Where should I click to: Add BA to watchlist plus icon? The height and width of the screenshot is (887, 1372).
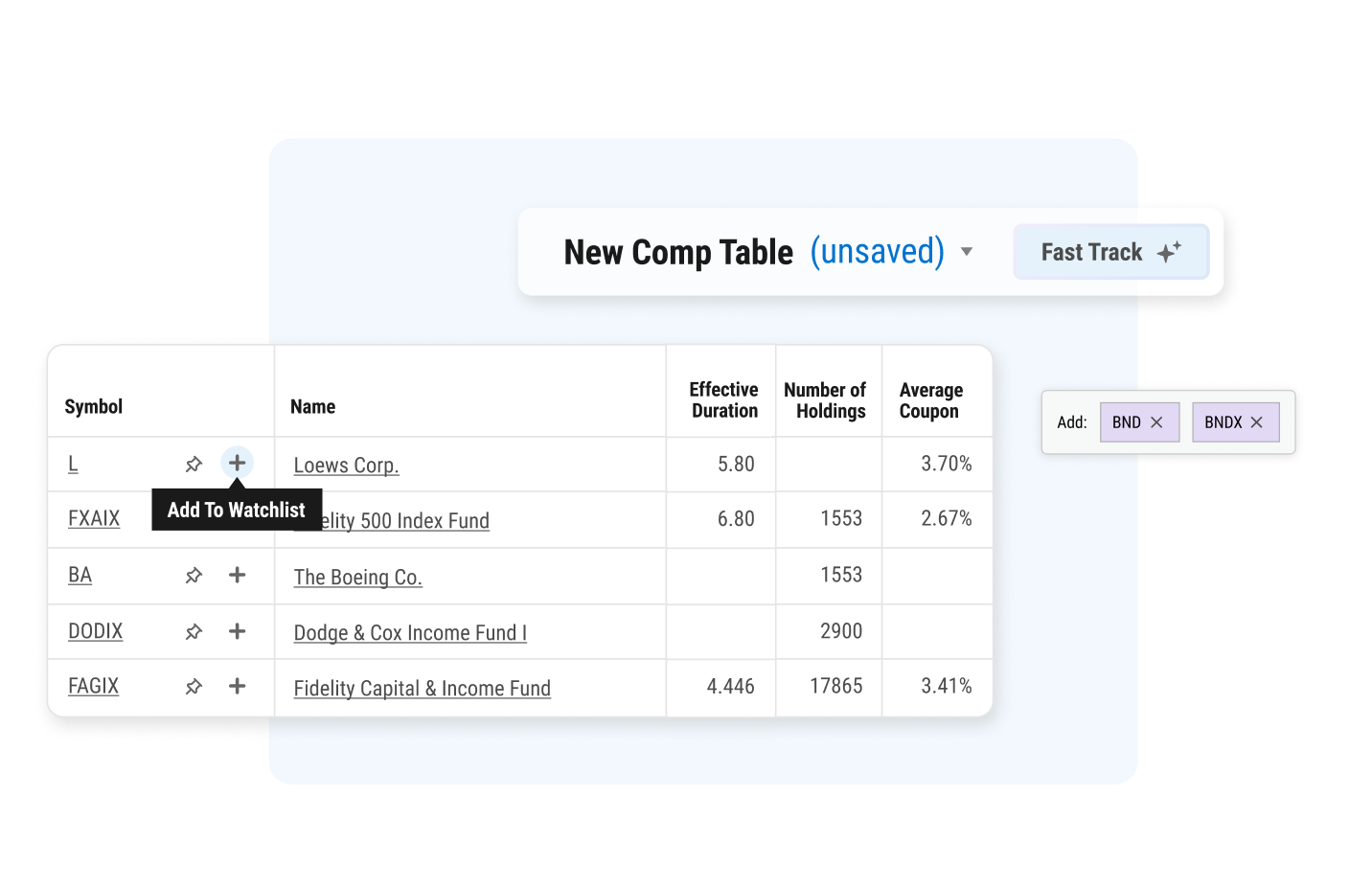click(237, 575)
